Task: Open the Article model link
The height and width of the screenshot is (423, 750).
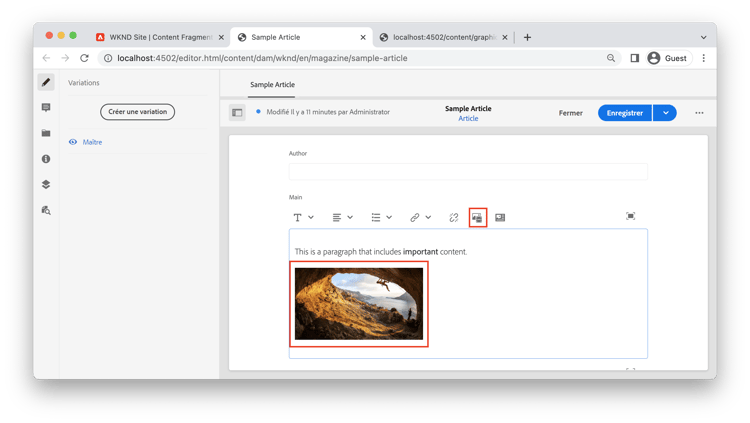Action: [468, 119]
